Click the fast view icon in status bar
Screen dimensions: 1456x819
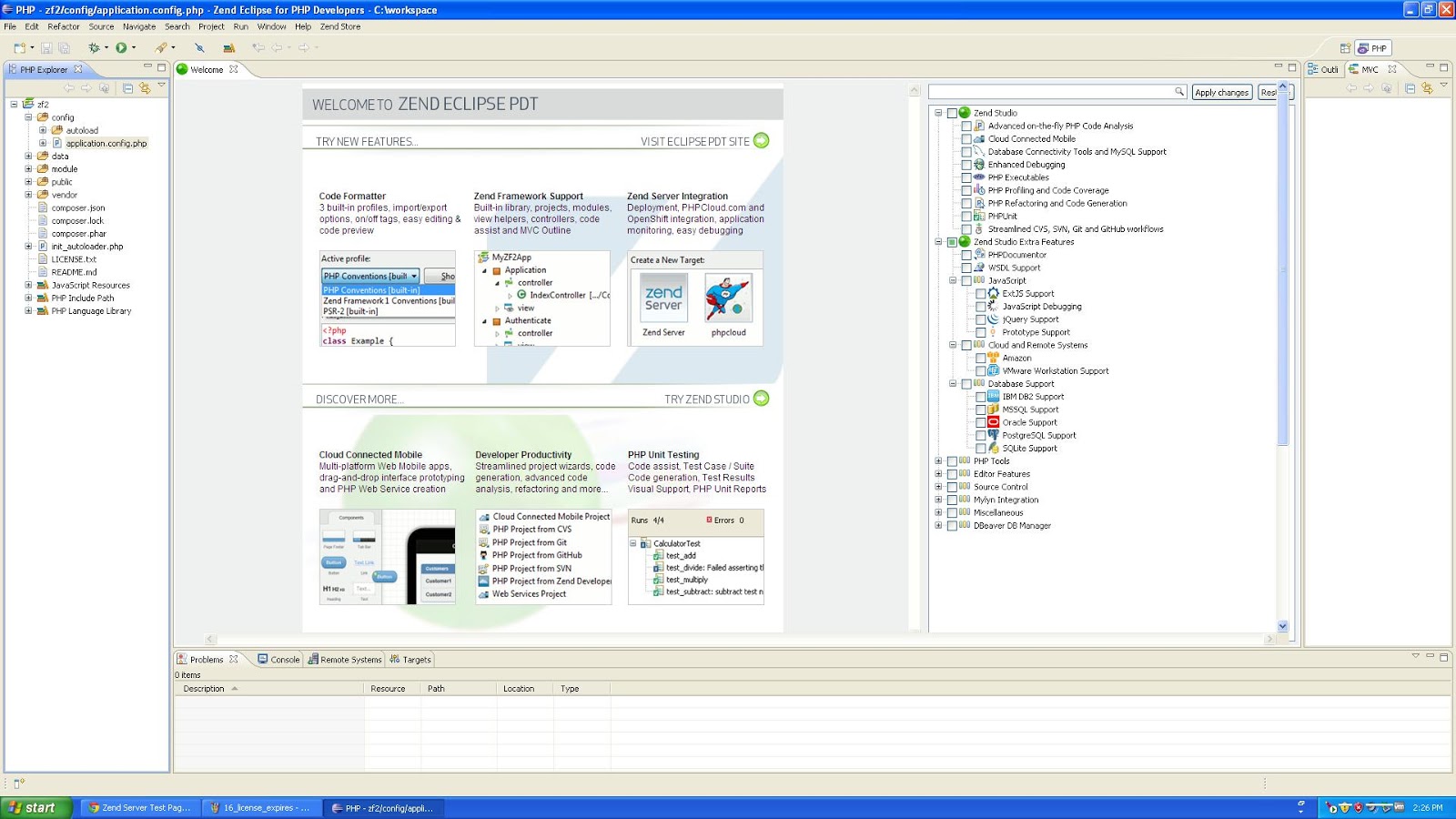pyautogui.click(x=19, y=783)
